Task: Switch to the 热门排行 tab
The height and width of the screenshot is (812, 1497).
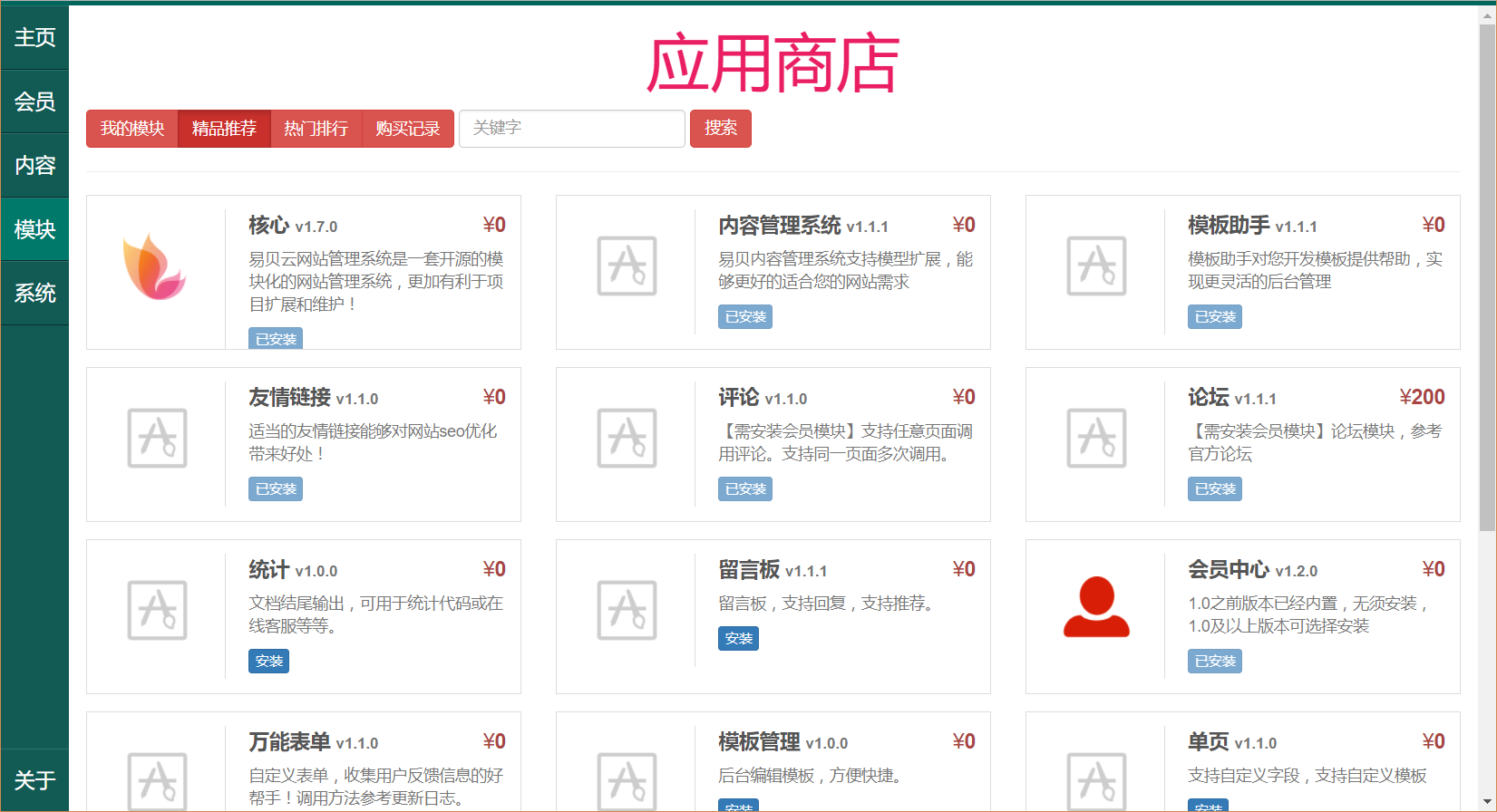Action: (x=316, y=129)
